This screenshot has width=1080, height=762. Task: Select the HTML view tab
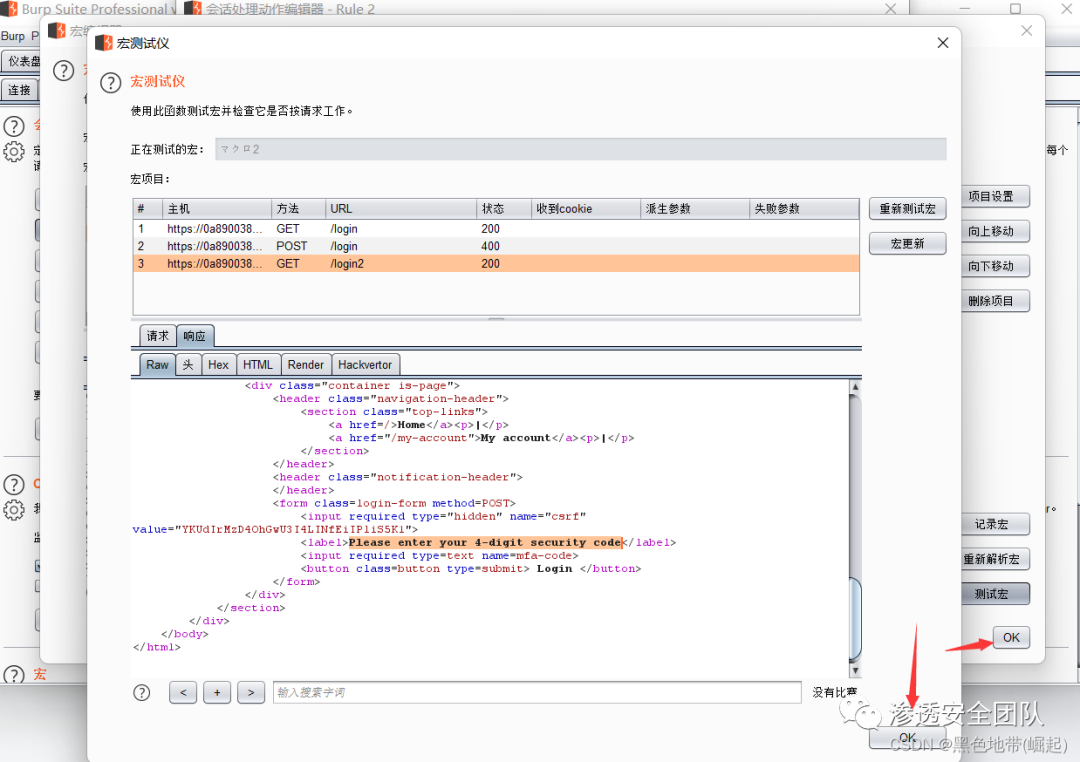point(258,365)
